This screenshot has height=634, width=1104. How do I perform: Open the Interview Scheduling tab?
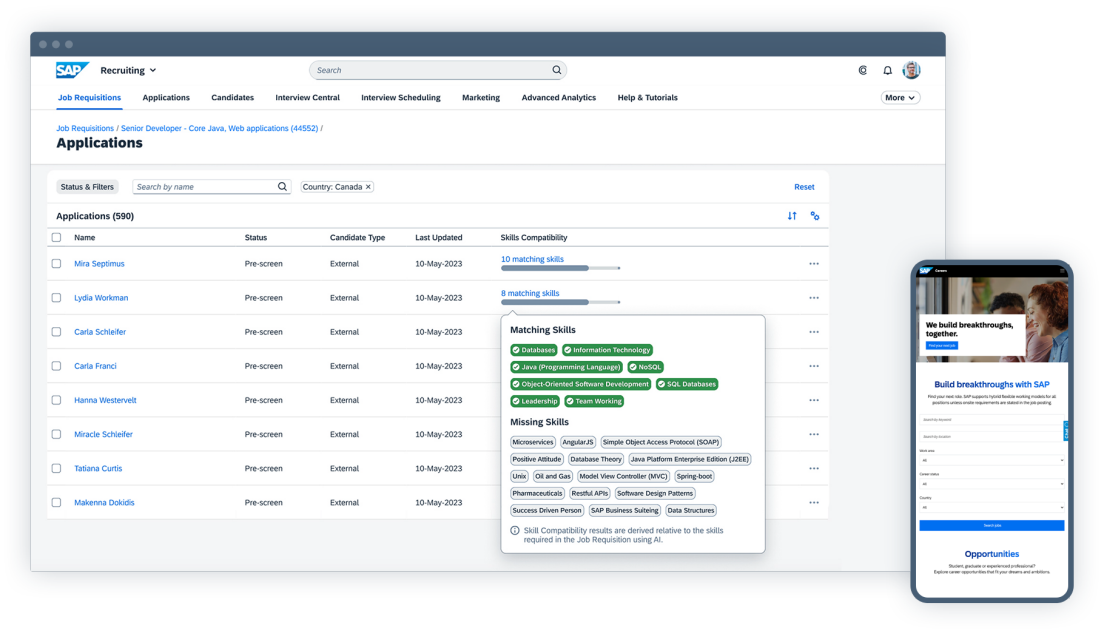[x=400, y=97]
